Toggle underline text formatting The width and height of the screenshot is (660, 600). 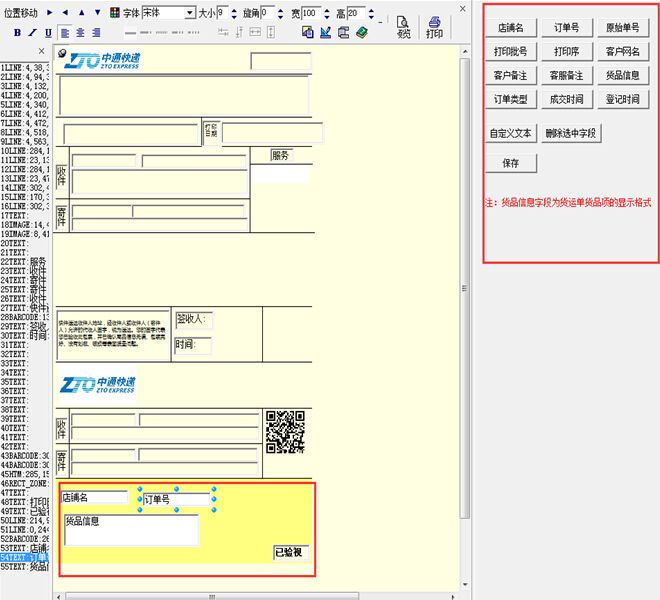coord(48,33)
